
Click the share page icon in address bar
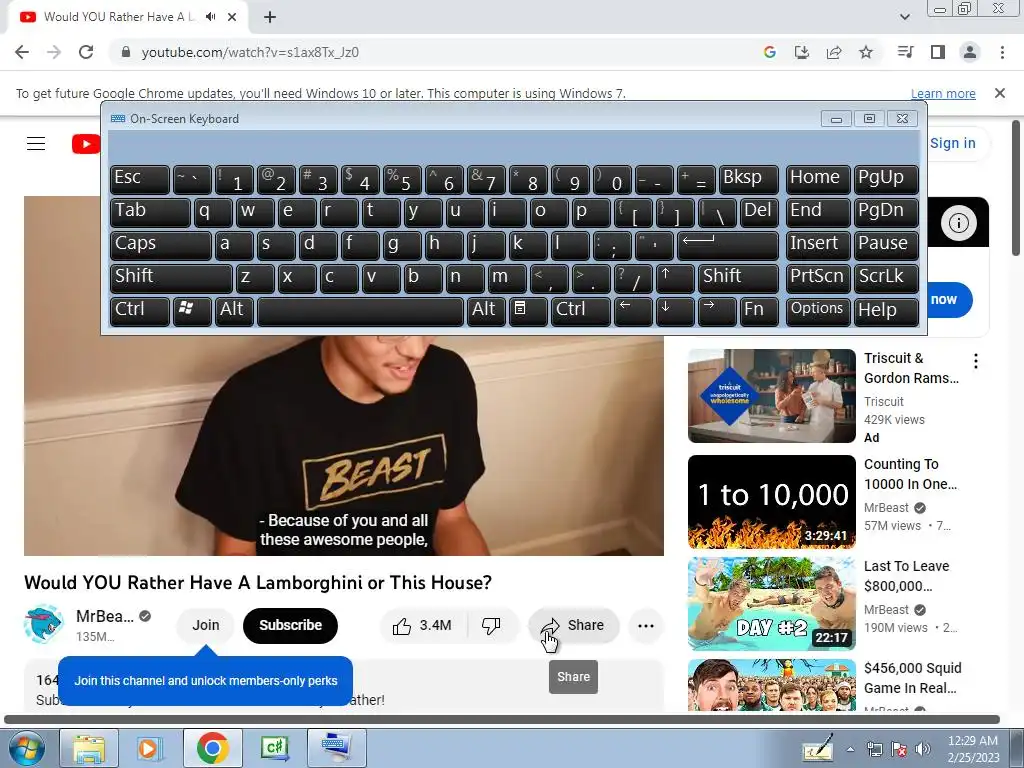(x=834, y=52)
